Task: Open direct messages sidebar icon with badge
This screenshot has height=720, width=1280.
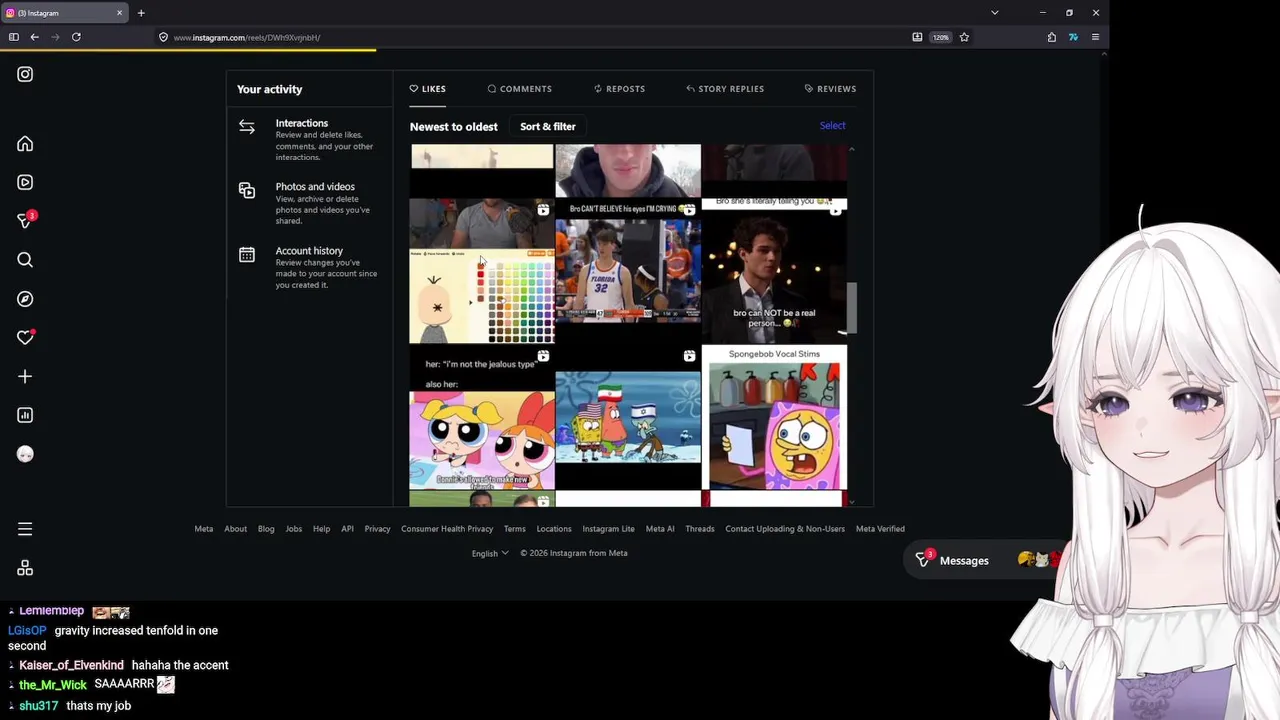Action: 26,220
